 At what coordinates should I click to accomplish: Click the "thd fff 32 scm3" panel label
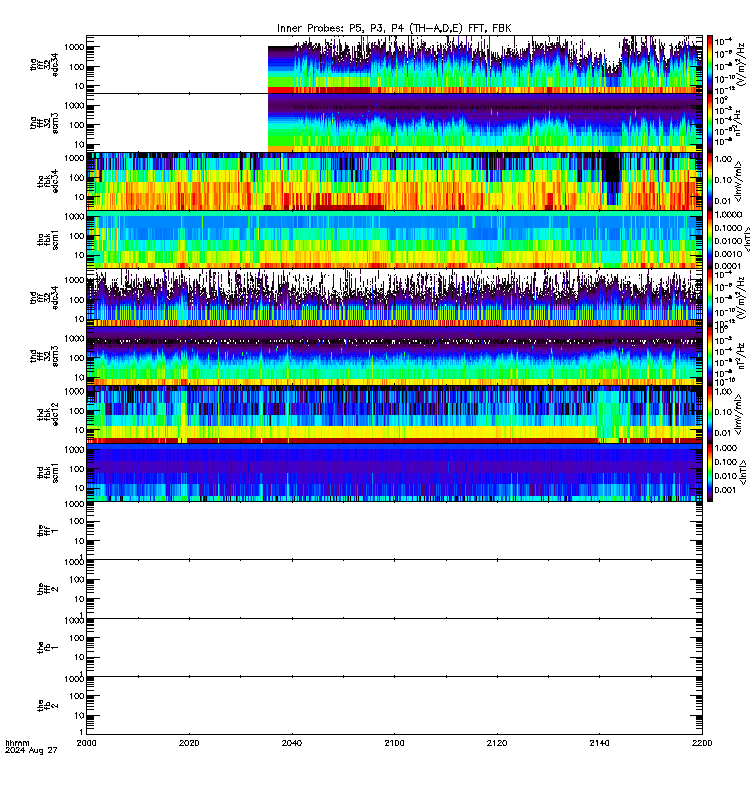44,356
